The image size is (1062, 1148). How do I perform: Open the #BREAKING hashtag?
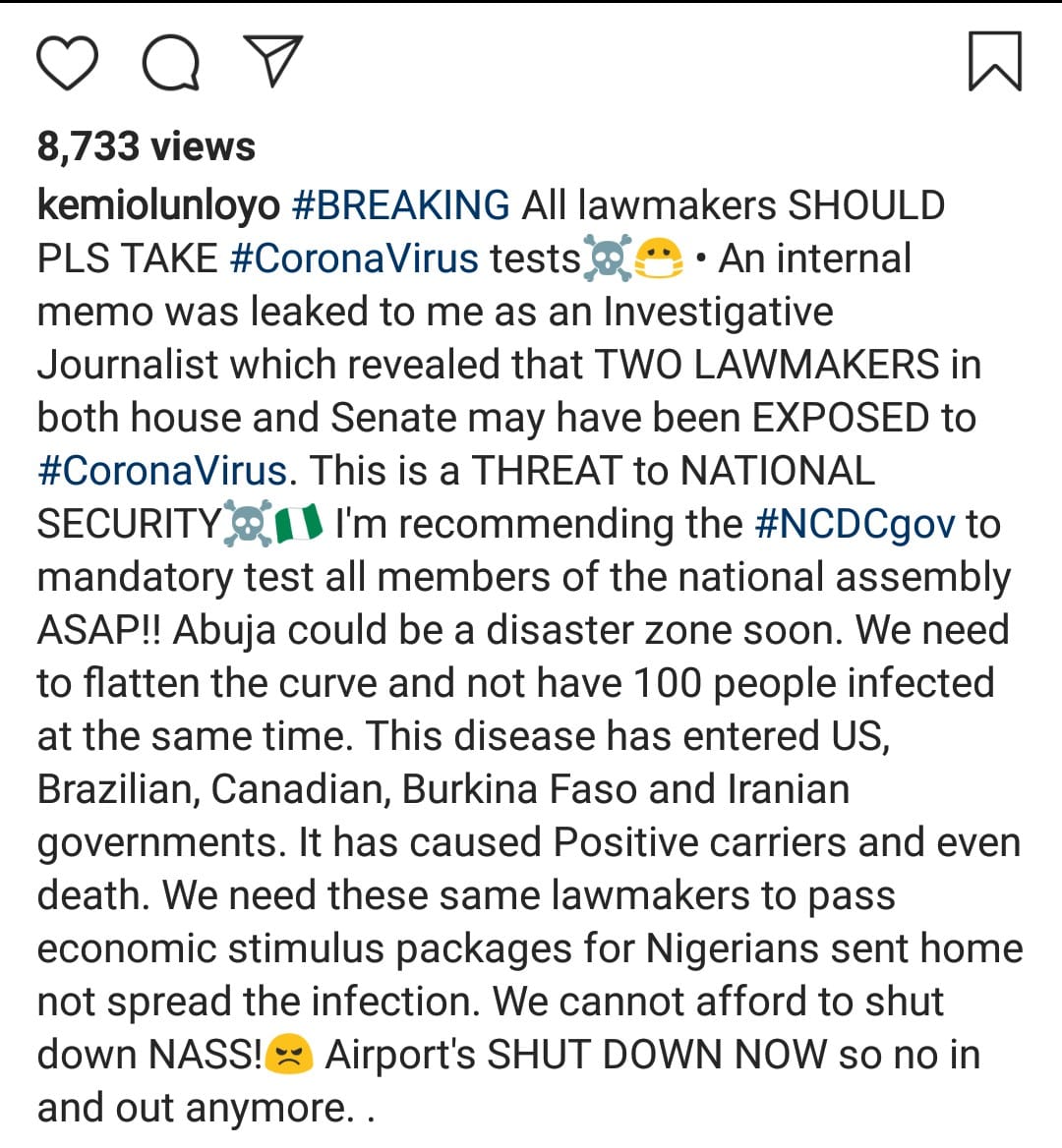(x=401, y=205)
